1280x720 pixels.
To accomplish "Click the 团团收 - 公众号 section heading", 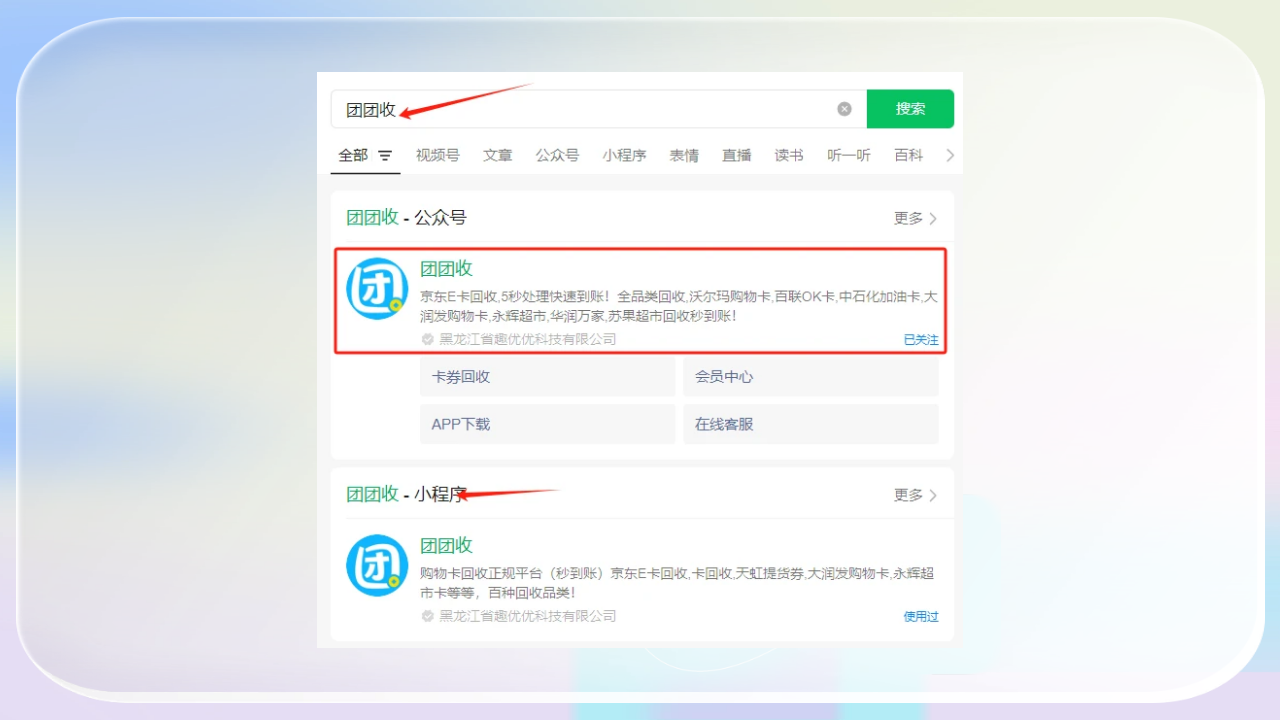I will pos(406,218).
